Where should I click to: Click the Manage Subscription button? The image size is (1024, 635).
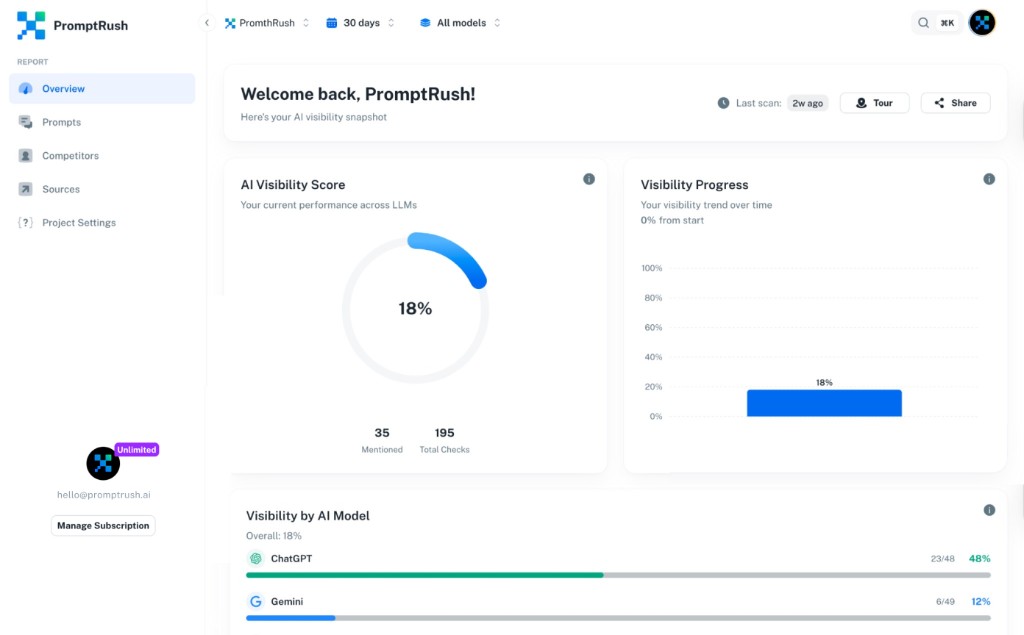[103, 526]
